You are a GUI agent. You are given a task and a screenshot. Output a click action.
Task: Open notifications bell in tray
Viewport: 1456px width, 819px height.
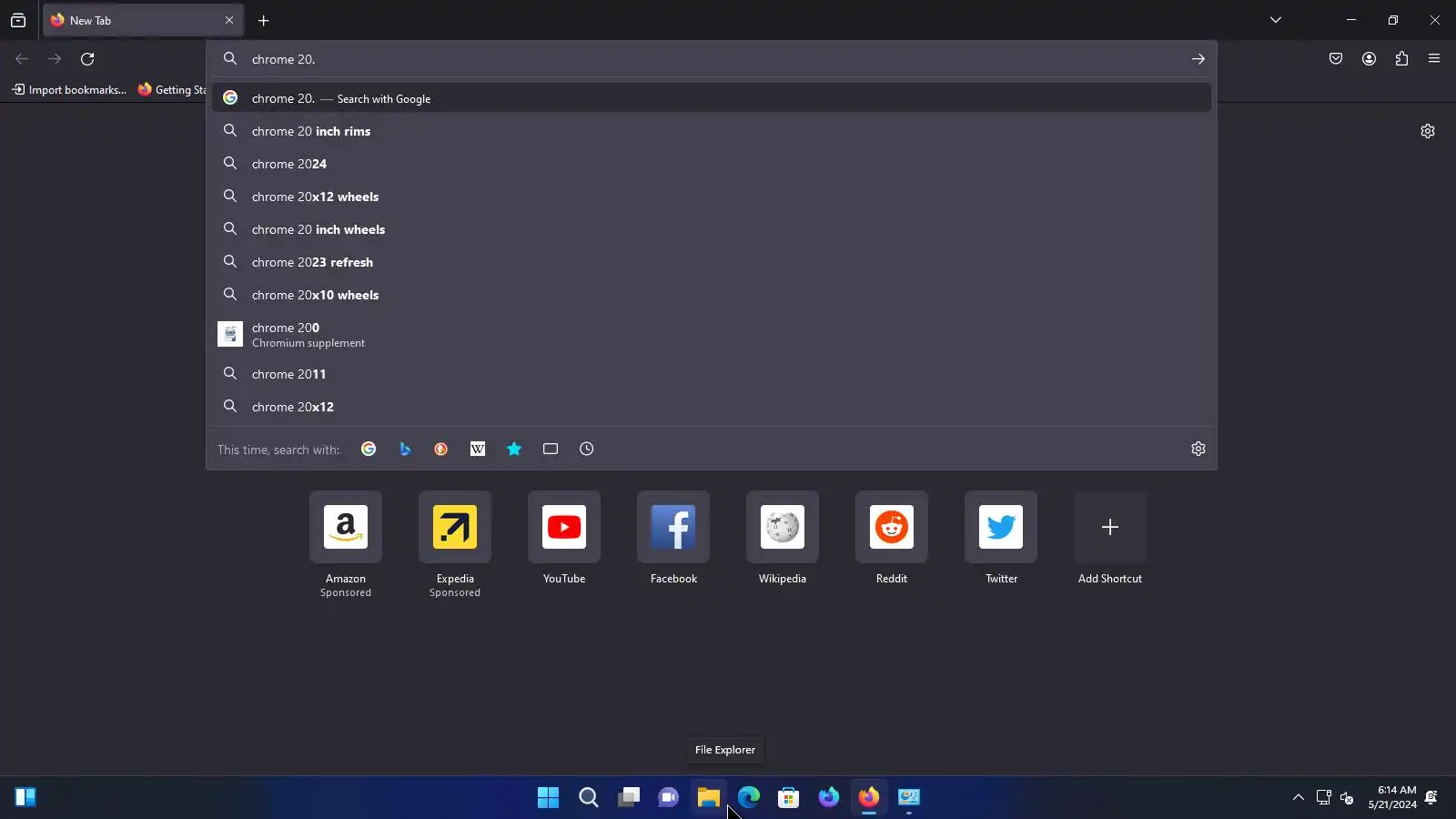tap(1431, 798)
